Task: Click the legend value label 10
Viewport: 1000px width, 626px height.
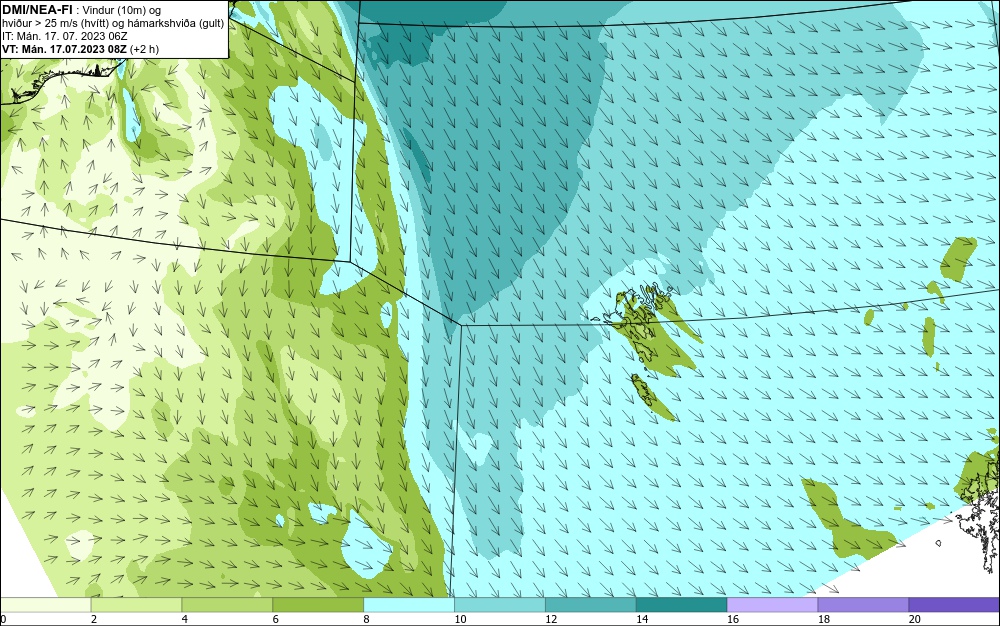Action: tap(460, 619)
